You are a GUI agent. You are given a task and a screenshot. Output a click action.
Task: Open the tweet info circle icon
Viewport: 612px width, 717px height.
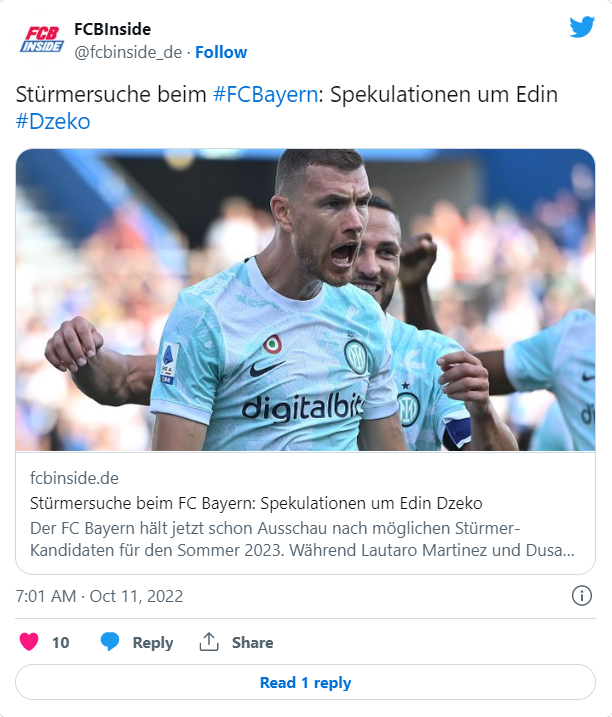tap(582, 596)
